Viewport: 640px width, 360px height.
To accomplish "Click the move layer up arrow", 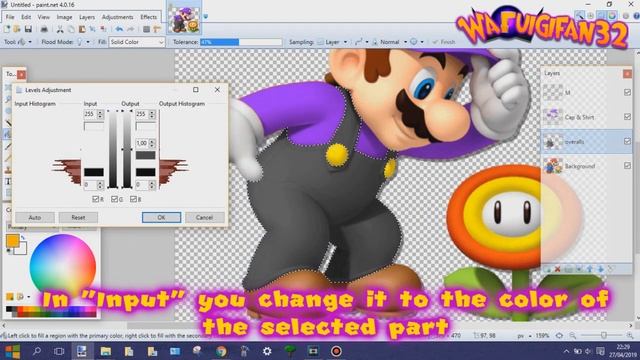I will point(590,269).
